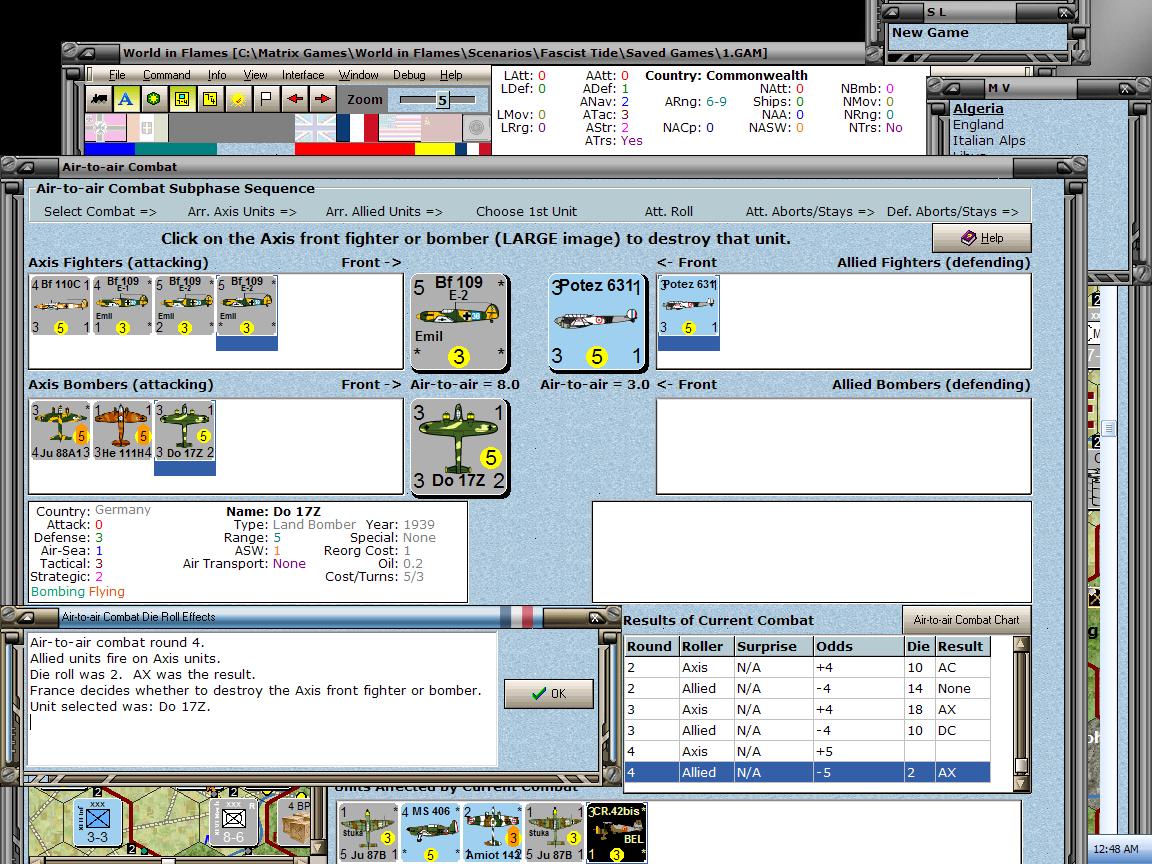
Task: Click the round 3 Axis AX result cell
Action: coord(962,710)
